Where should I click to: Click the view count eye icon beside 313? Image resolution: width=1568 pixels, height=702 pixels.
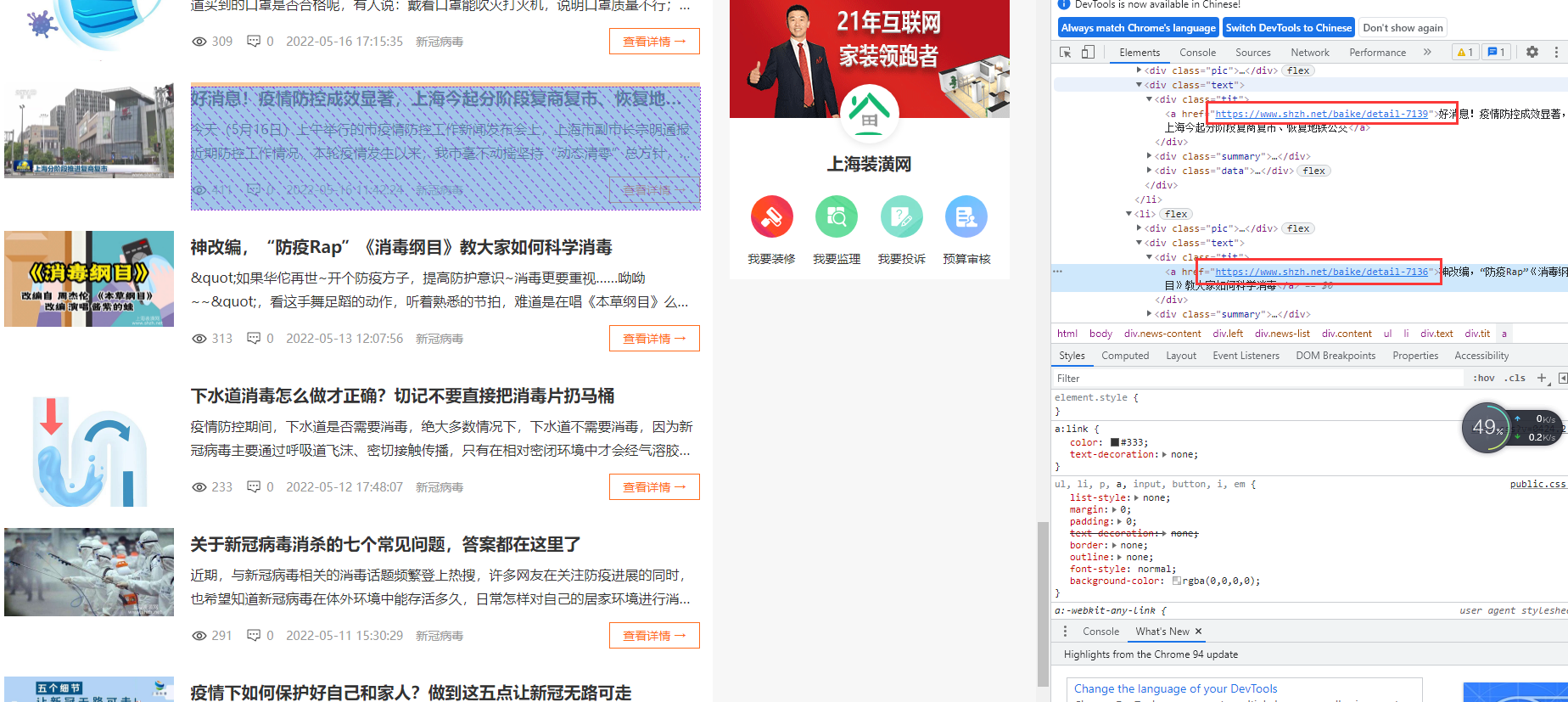coord(199,339)
